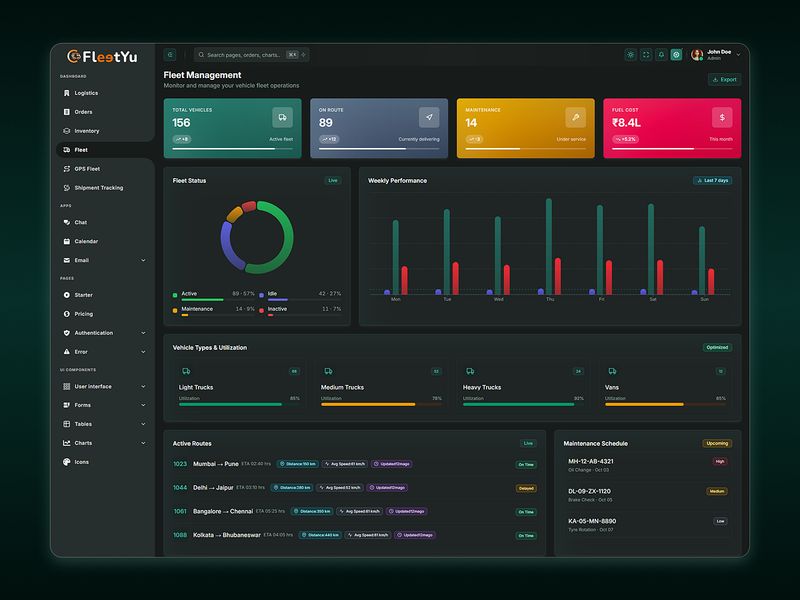This screenshot has height=600, width=800.
Task: Click the Fuel Cost progress bar
Action: point(672,148)
